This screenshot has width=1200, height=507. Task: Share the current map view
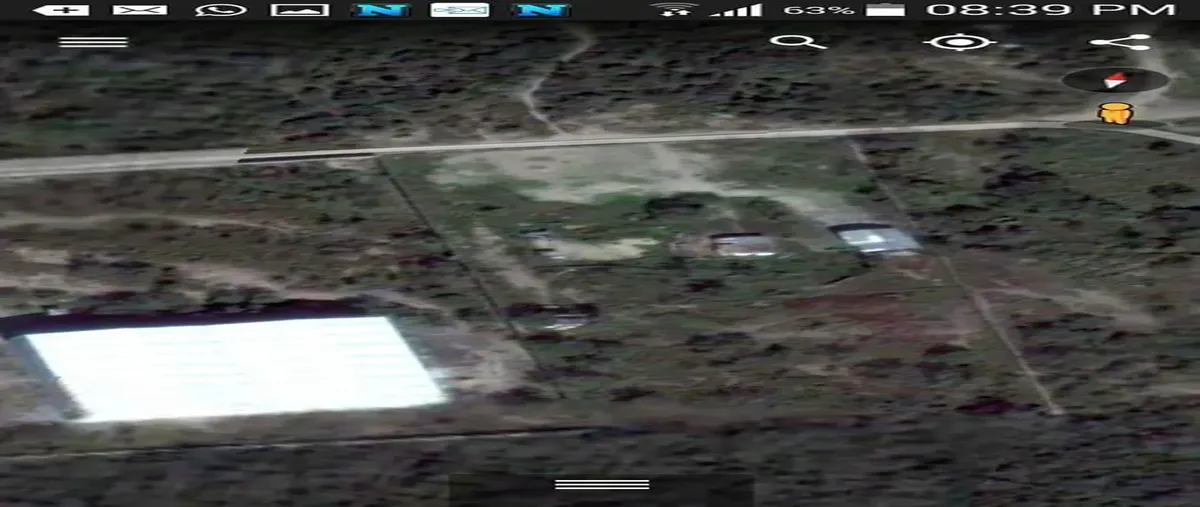coord(1120,42)
